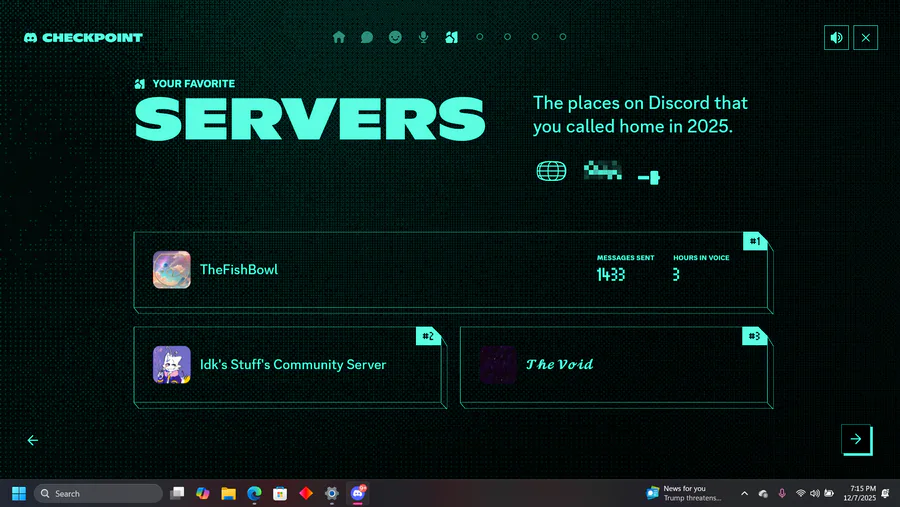Screen dimensions: 900x507
Task: Jump to the chat bubble step
Action: [x=367, y=37]
